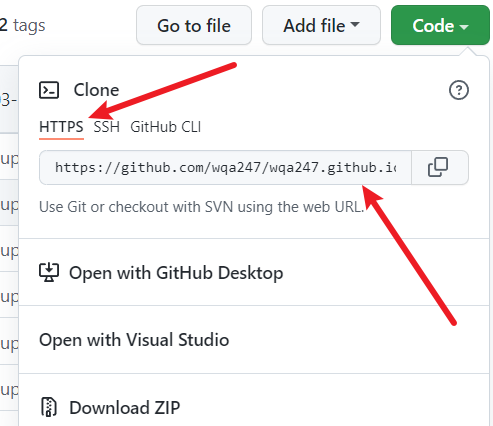Click the terminal icon beside Clone
The image size is (493, 426).
[x=49, y=90]
